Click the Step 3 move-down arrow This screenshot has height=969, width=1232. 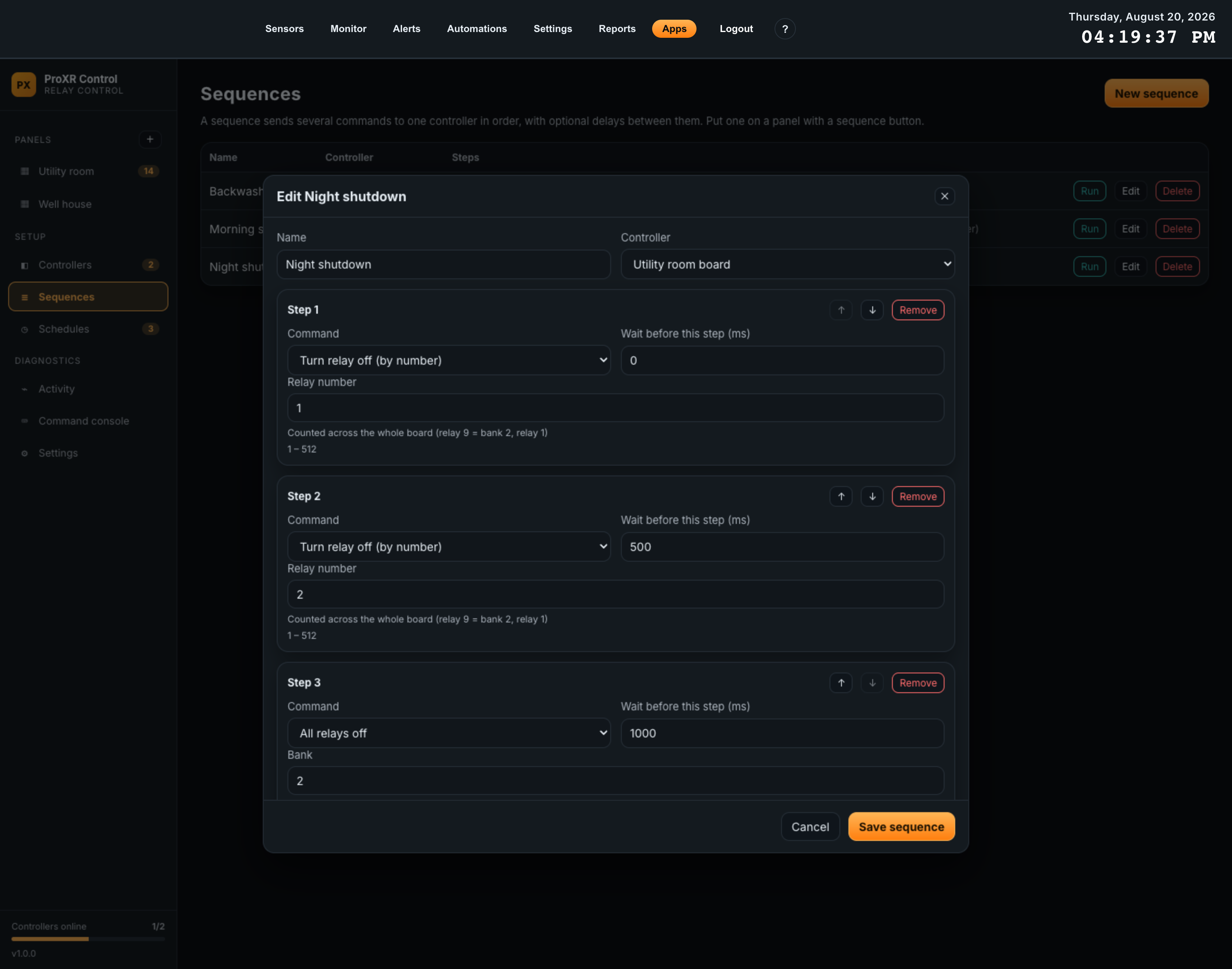[872, 683]
